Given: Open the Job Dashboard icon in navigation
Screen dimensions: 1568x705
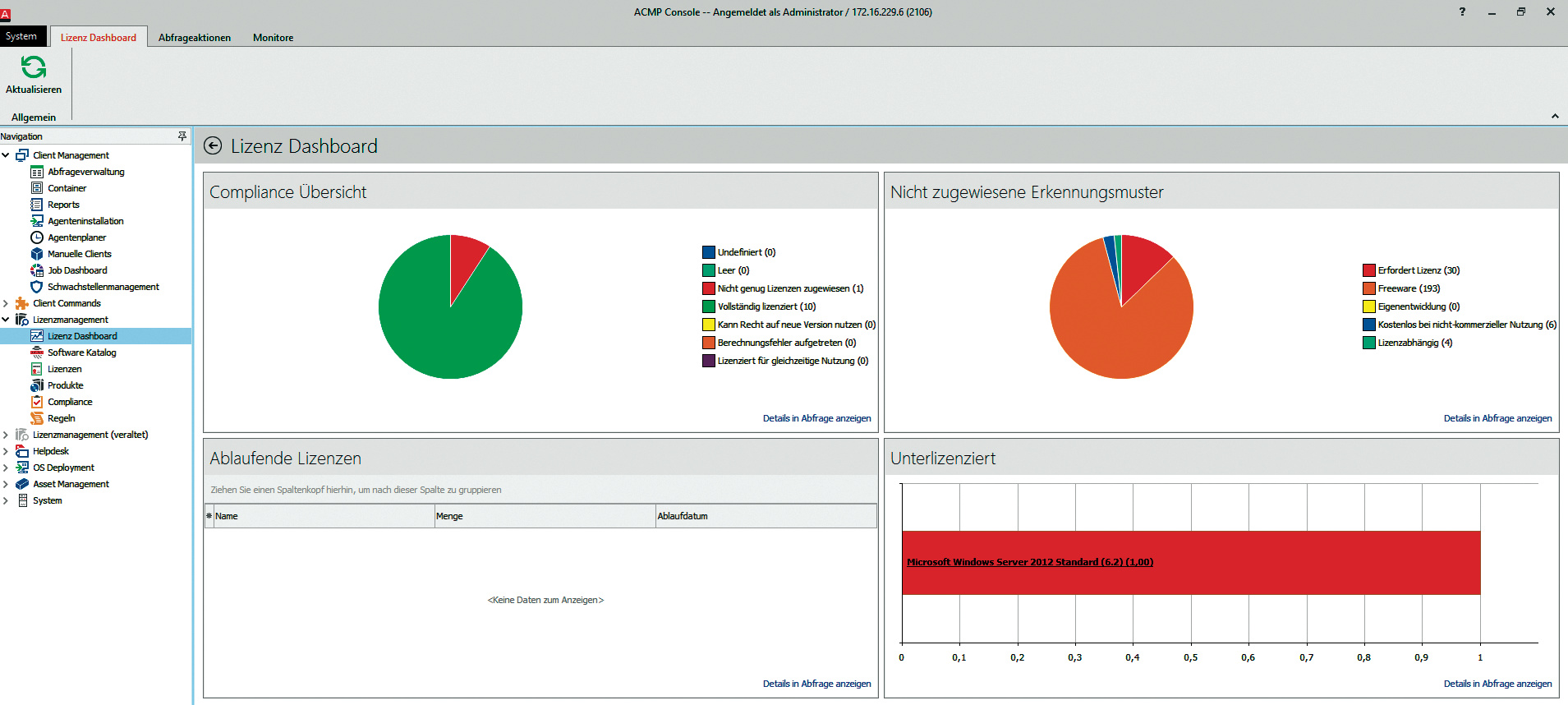Looking at the screenshot, I should point(37,270).
